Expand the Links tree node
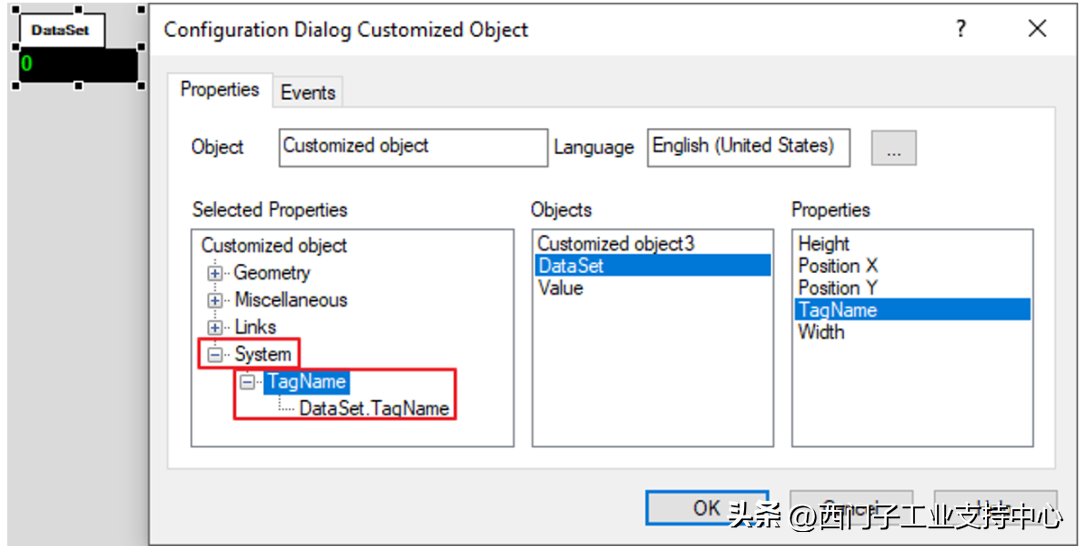 tap(214, 327)
